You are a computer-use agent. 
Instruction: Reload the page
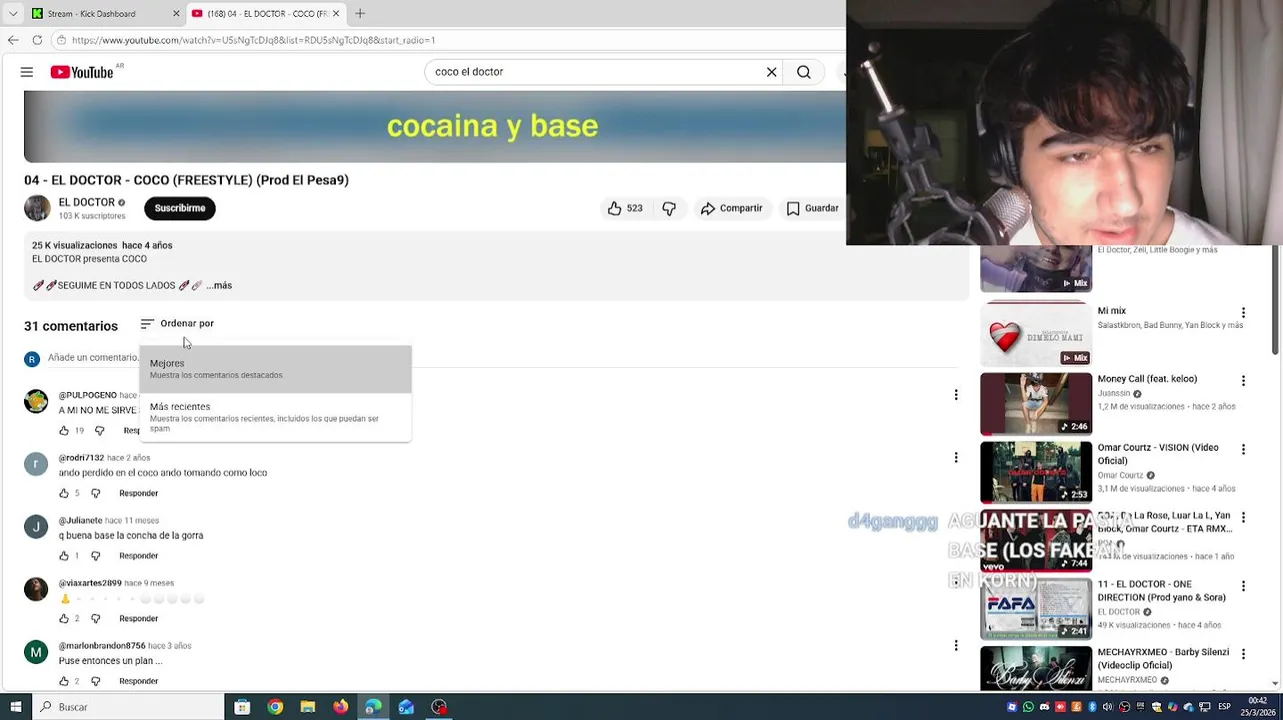(37, 40)
